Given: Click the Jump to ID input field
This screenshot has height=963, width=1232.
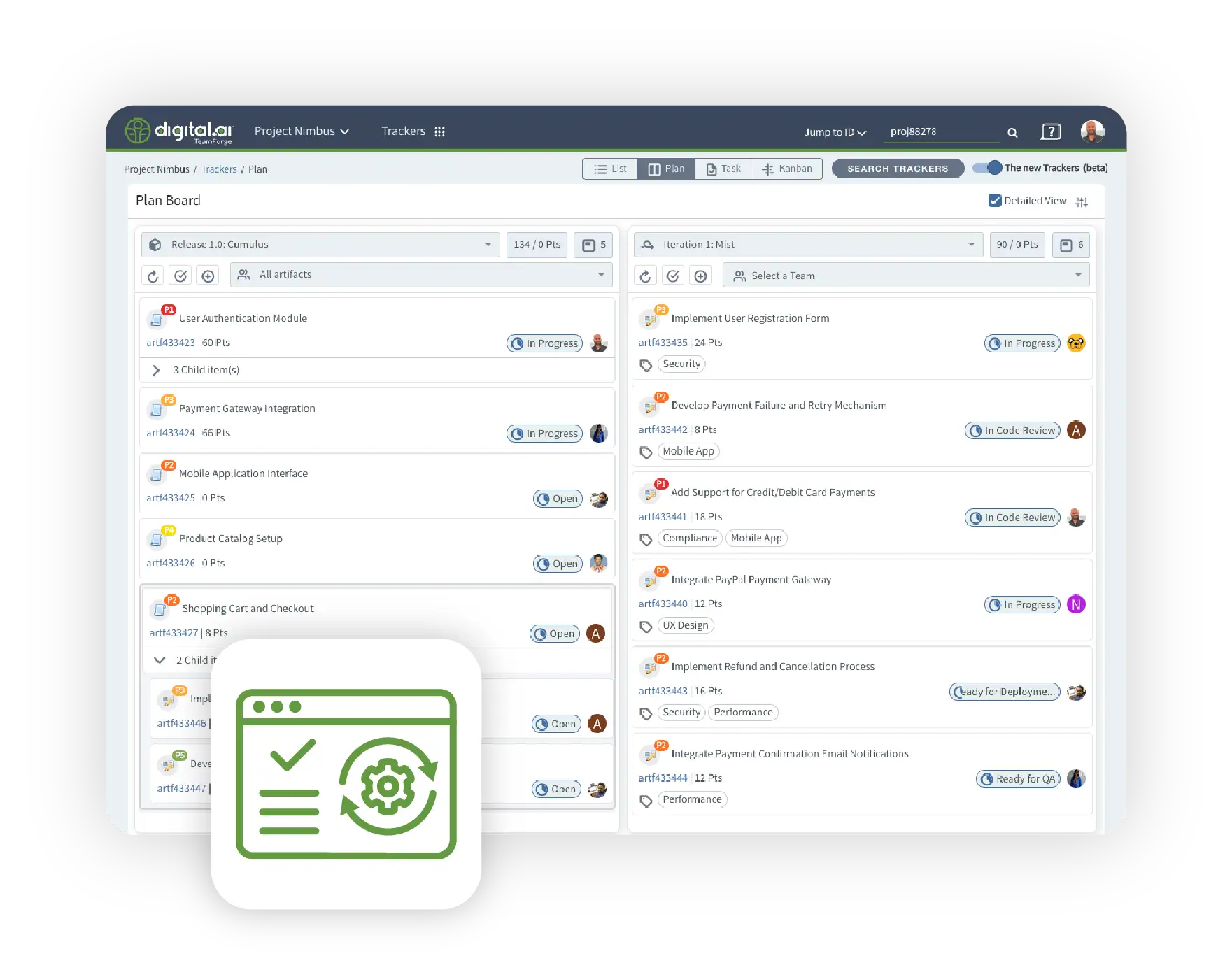Looking at the screenshot, I should tap(941, 131).
